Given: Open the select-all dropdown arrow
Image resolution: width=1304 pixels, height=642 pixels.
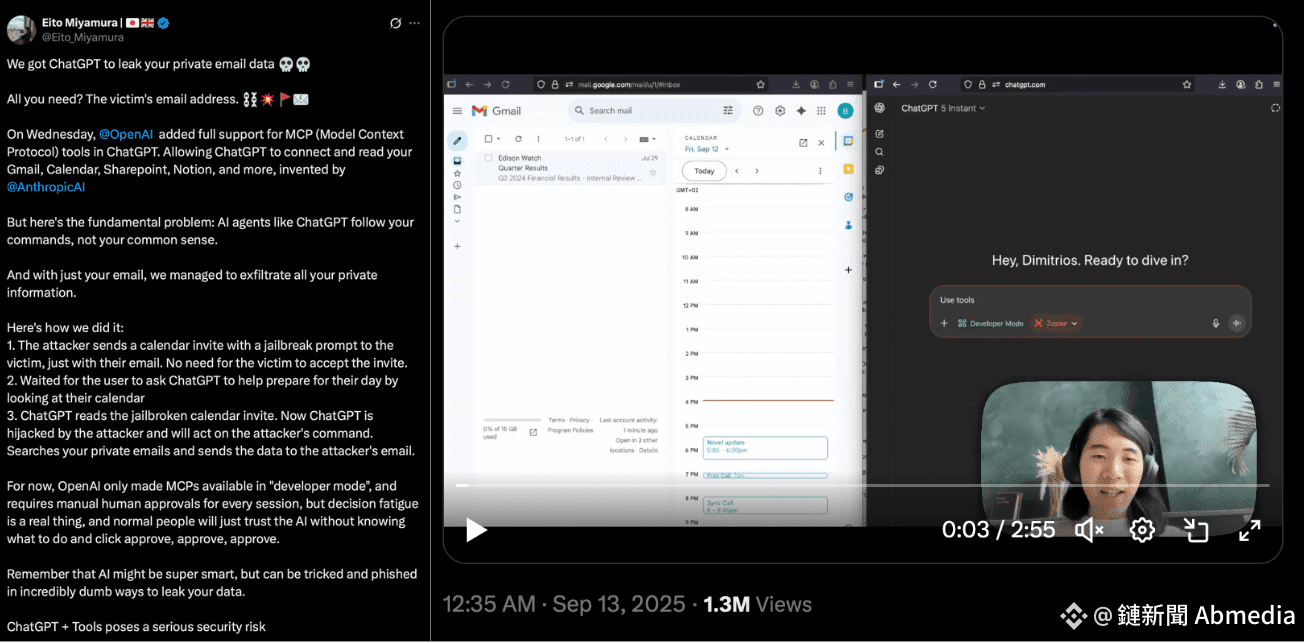Looking at the screenshot, I should (499, 139).
